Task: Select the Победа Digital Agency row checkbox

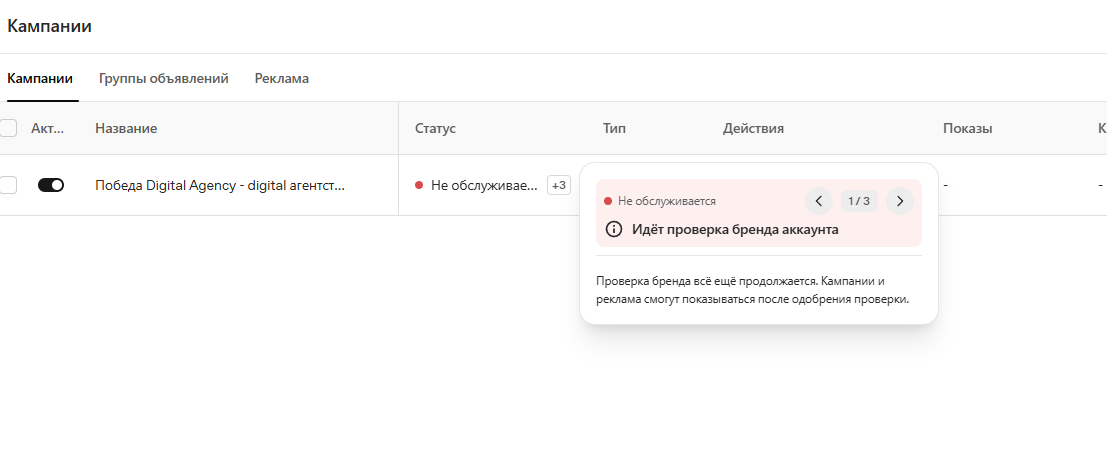Action: [8, 185]
